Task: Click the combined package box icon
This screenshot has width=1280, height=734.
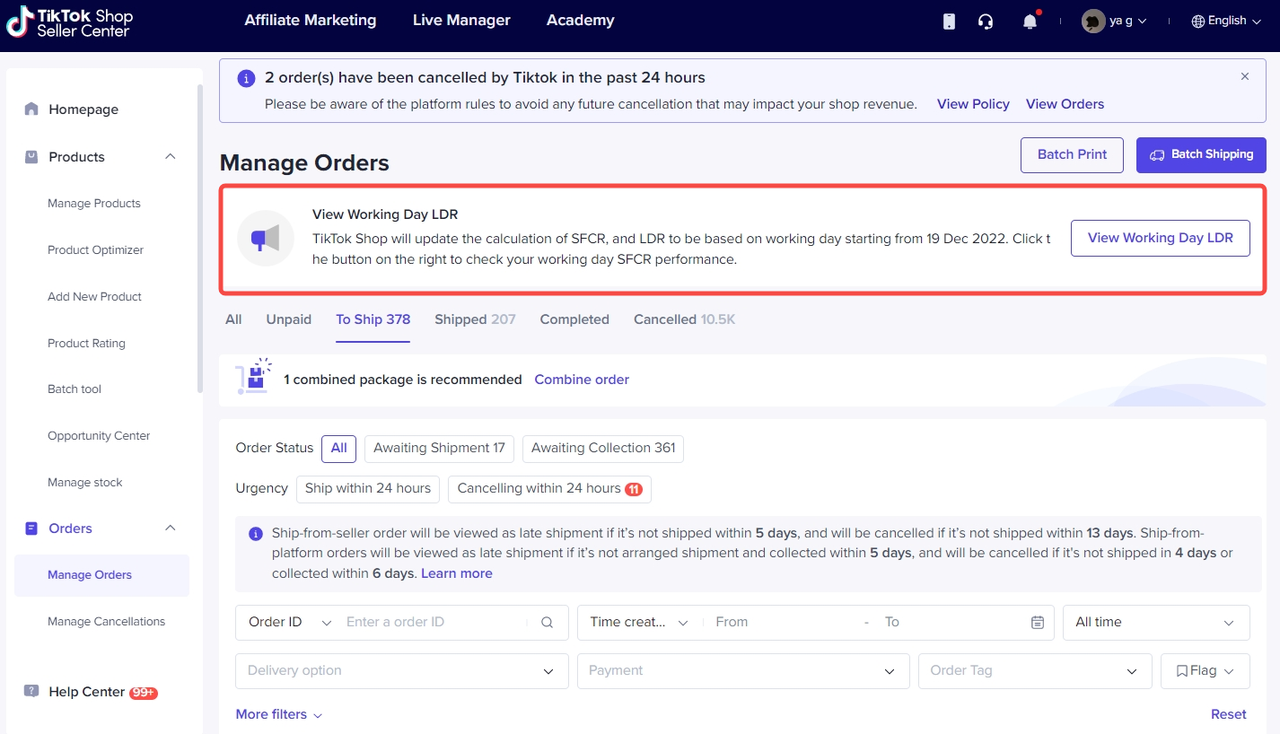Action: tap(254, 376)
